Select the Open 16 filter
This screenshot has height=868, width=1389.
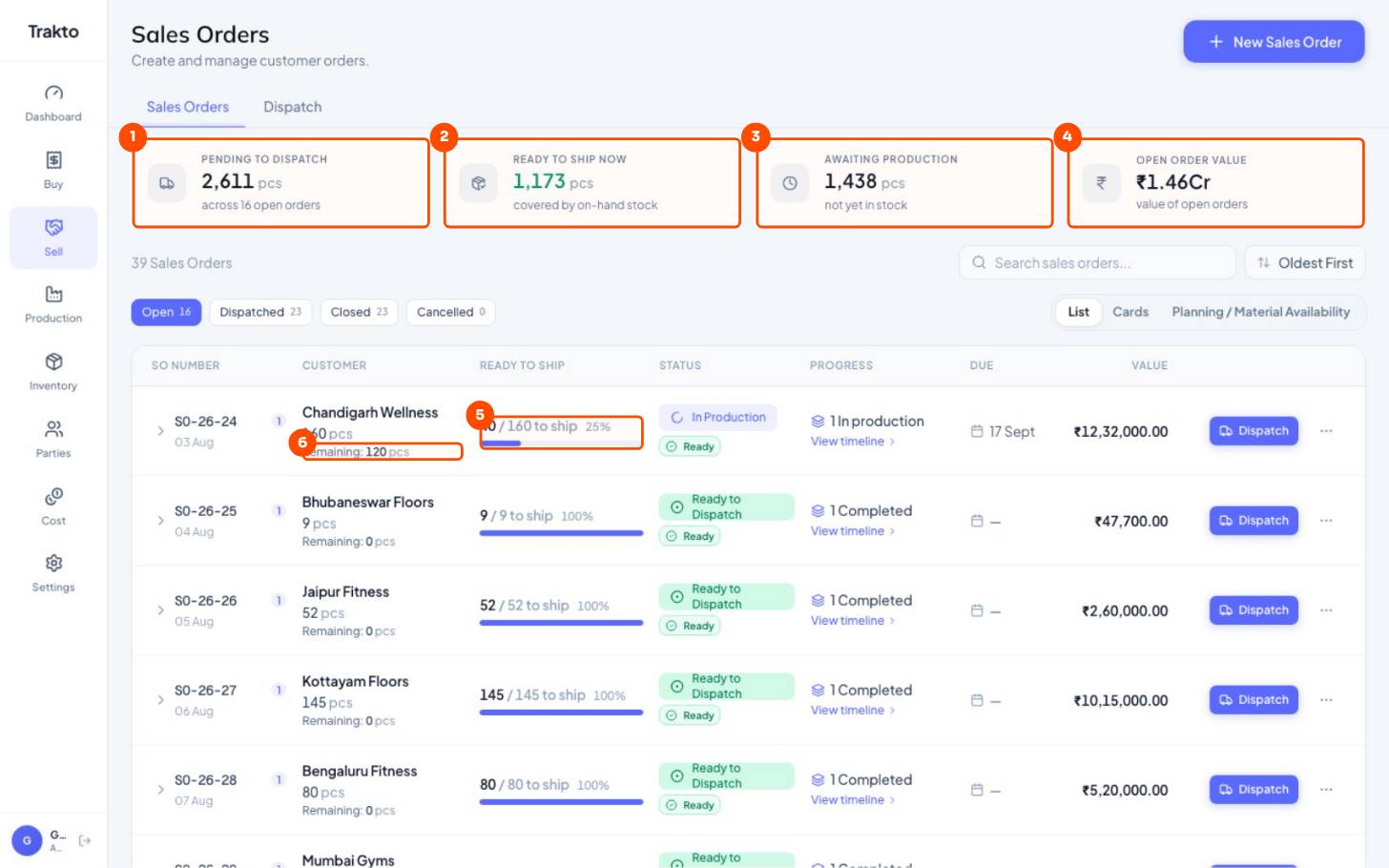point(166,312)
